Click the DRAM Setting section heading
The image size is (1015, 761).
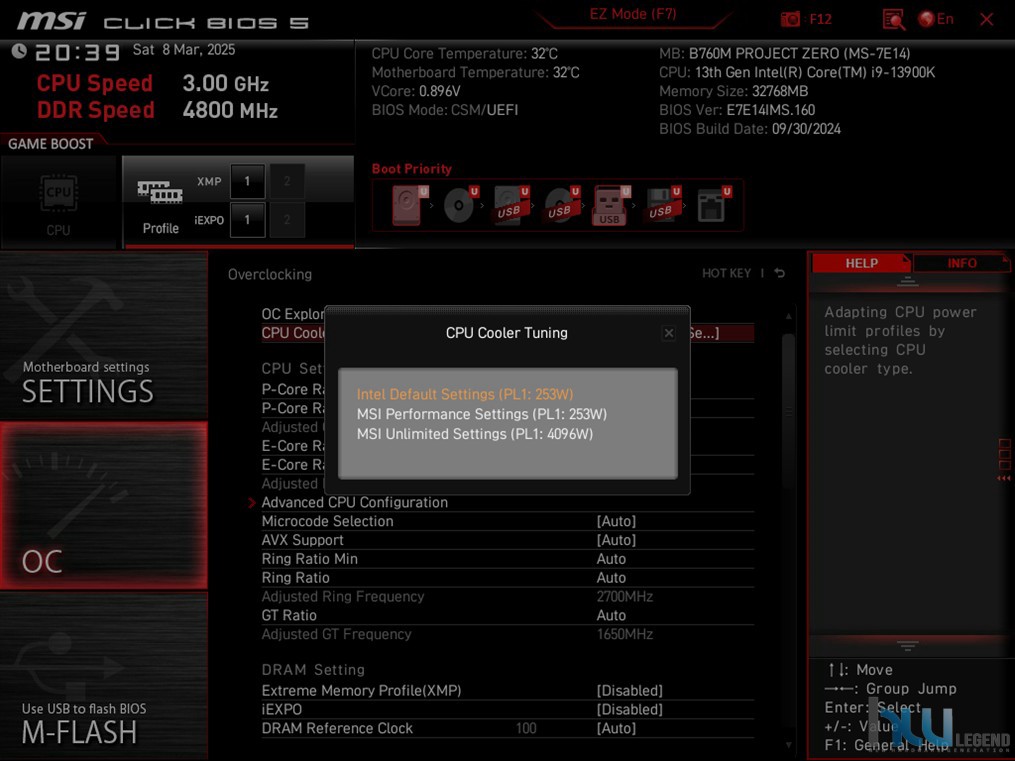(x=313, y=670)
